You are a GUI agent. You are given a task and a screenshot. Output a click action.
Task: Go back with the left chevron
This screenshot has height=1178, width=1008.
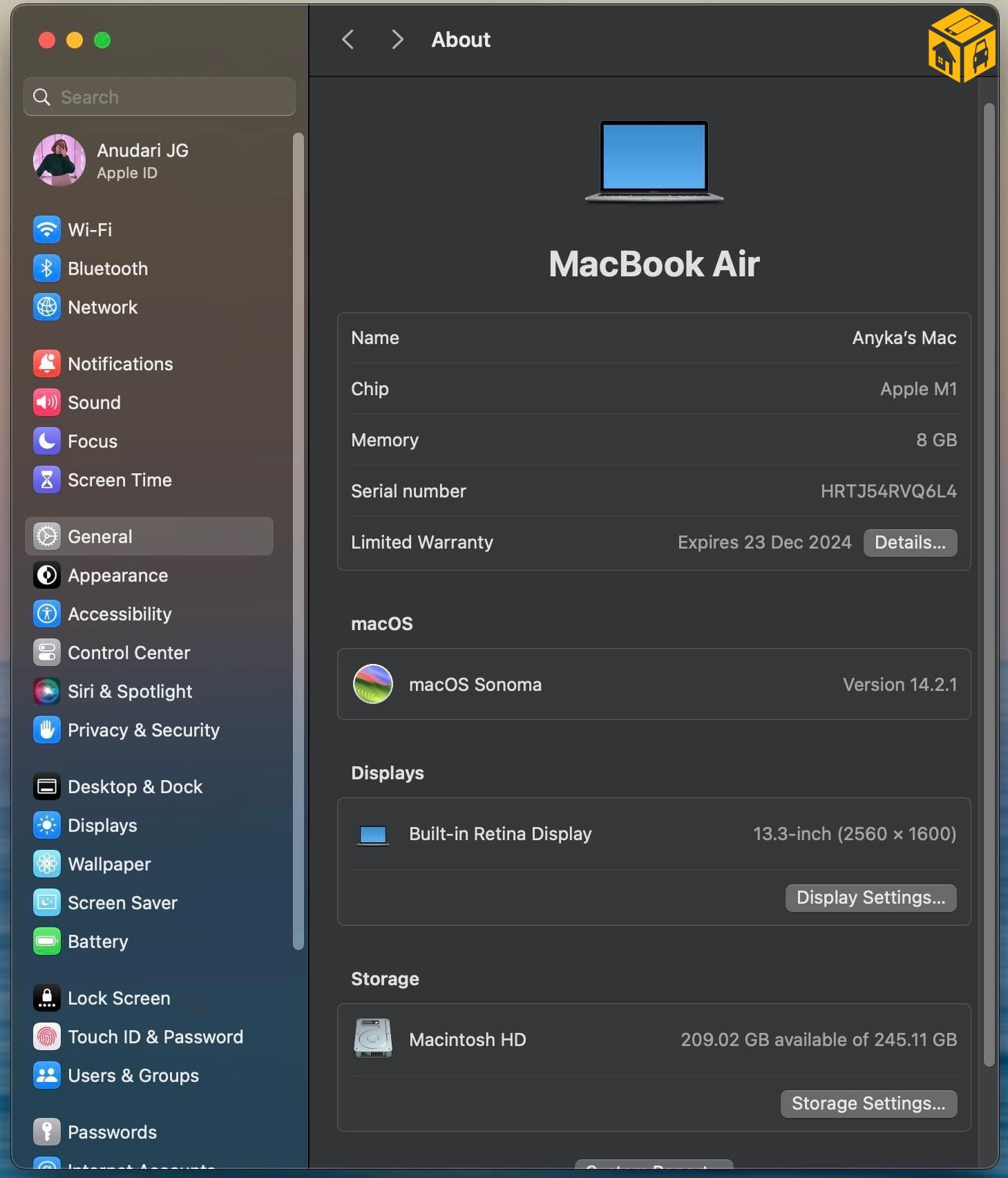[348, 39]
